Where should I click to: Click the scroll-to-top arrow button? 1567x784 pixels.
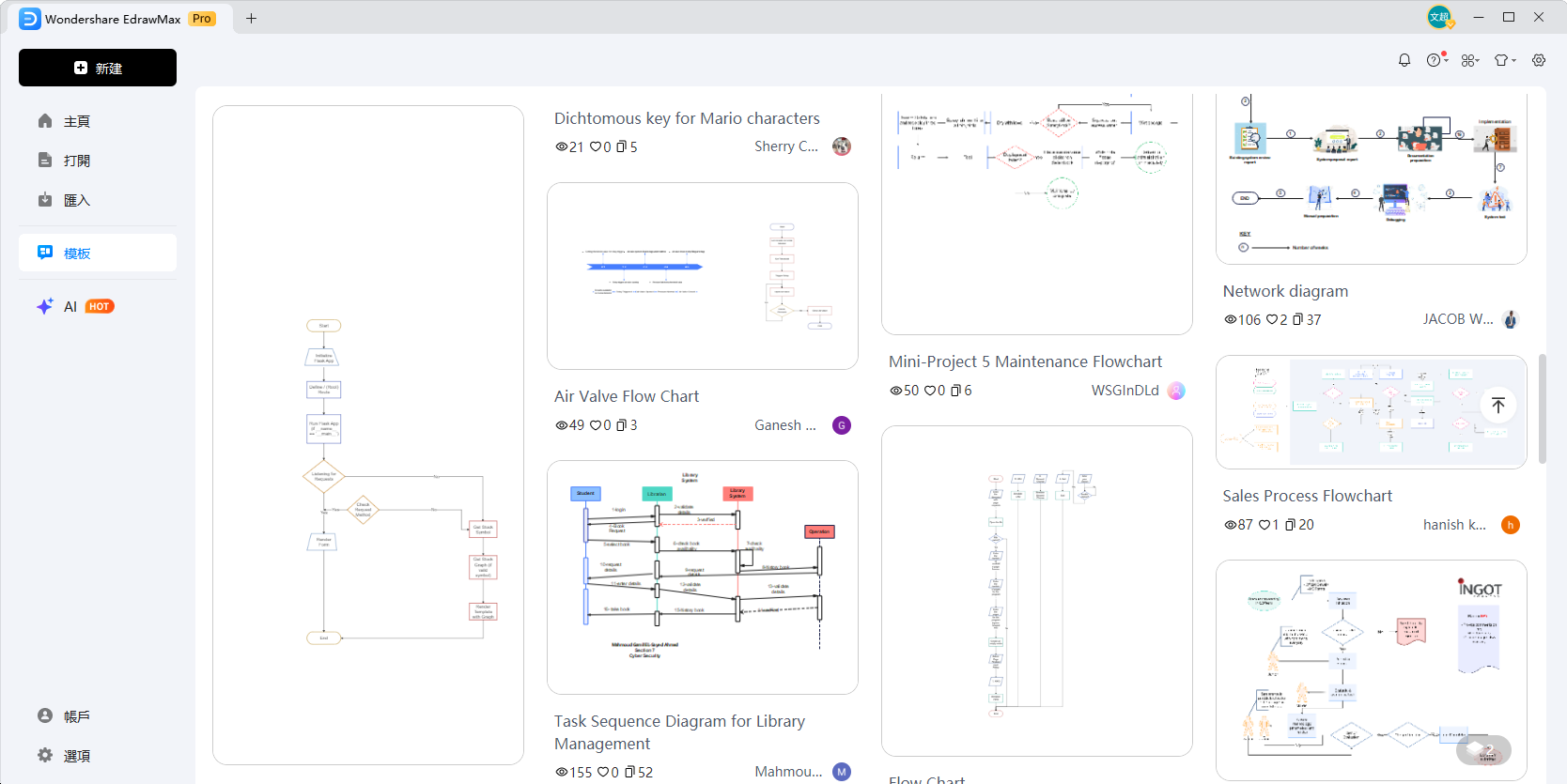[1498, 405]
